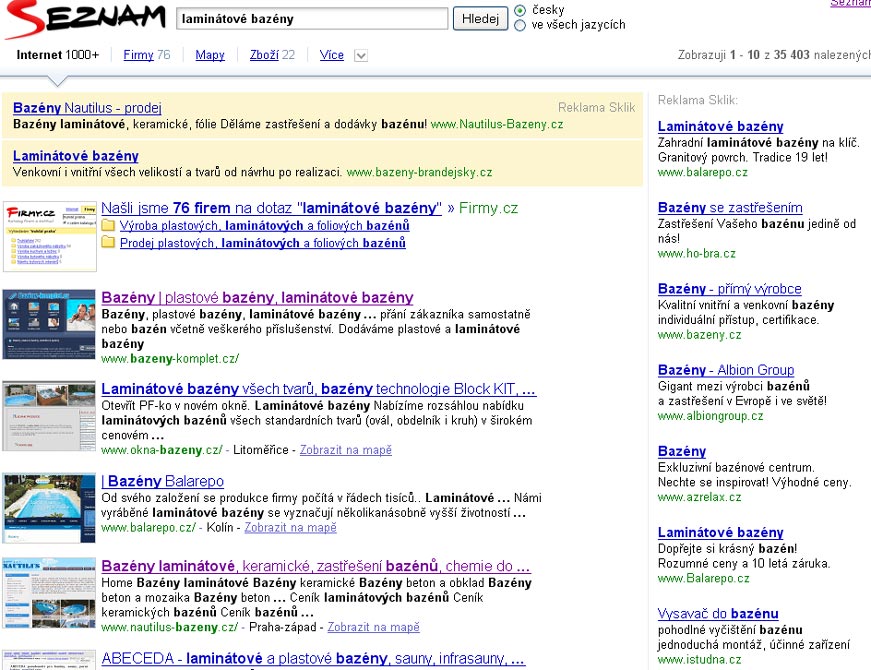Open sidebar ad 'Laminátové bazény' balarepo.cz
Viewport: 871px width, 670px height.
[720, 127]
